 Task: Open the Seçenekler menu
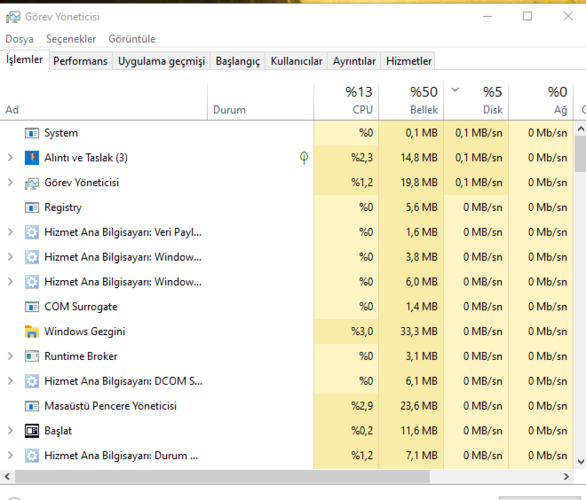[71, 39]
